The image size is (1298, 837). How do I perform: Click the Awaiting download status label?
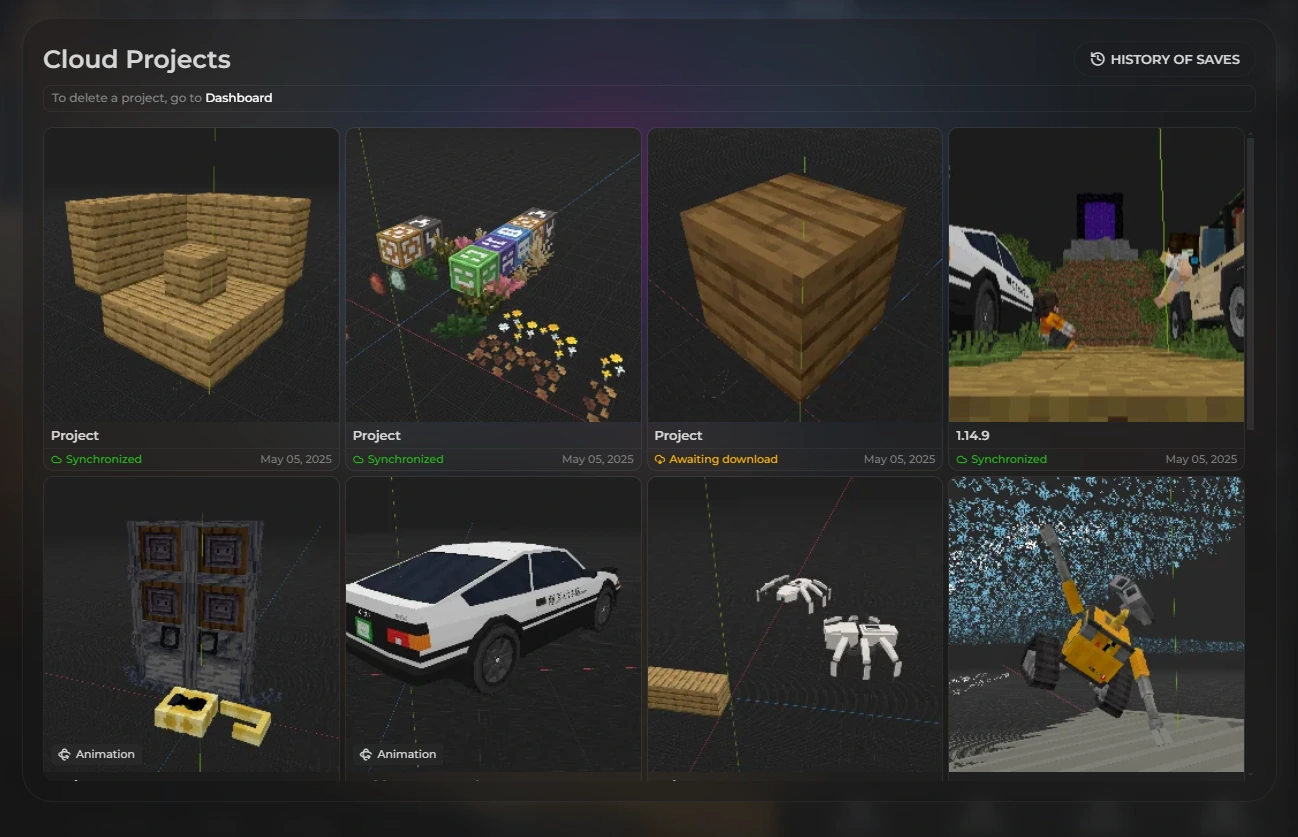click(x=723, y=460)
